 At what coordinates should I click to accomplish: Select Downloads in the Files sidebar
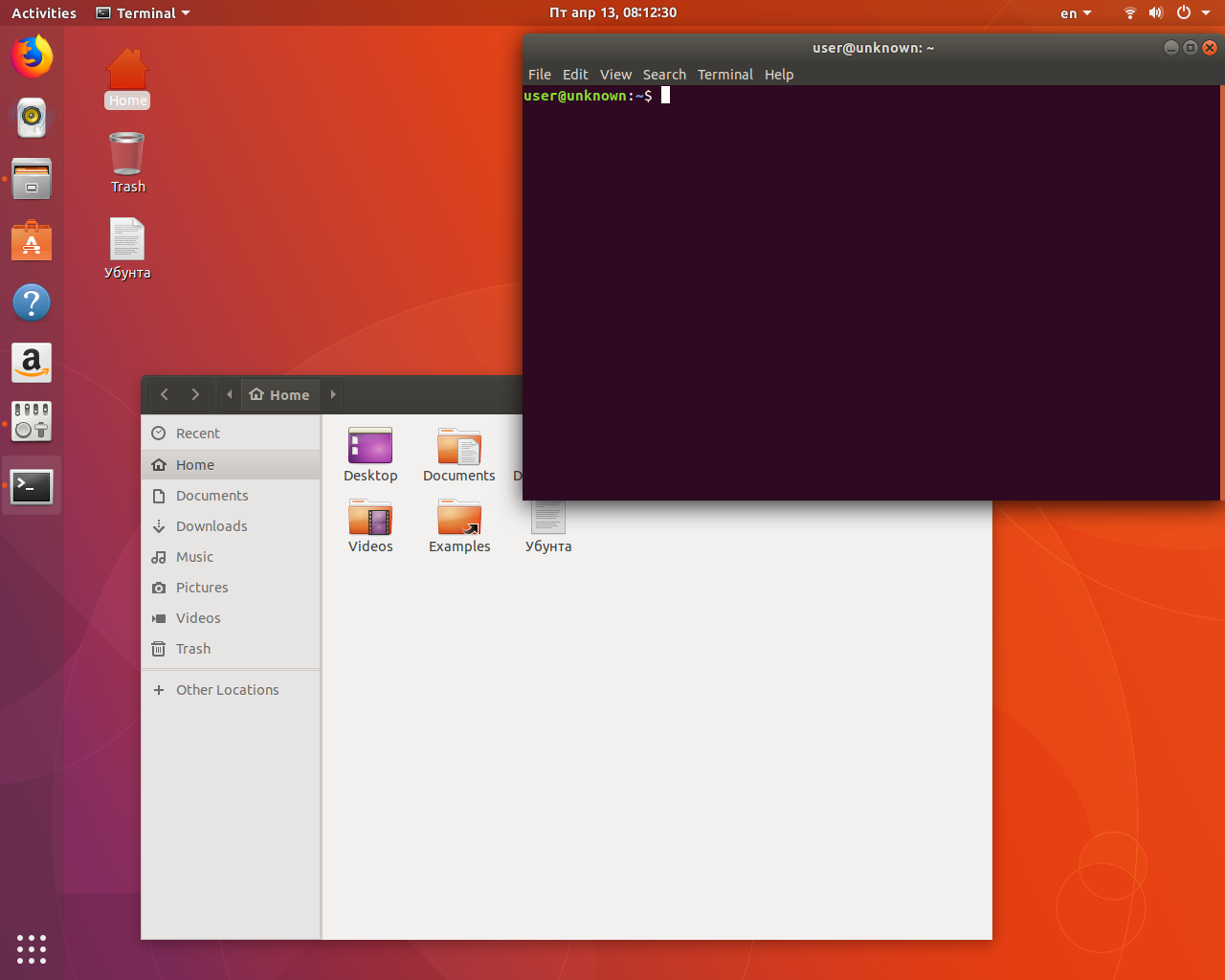coord(210,525)
